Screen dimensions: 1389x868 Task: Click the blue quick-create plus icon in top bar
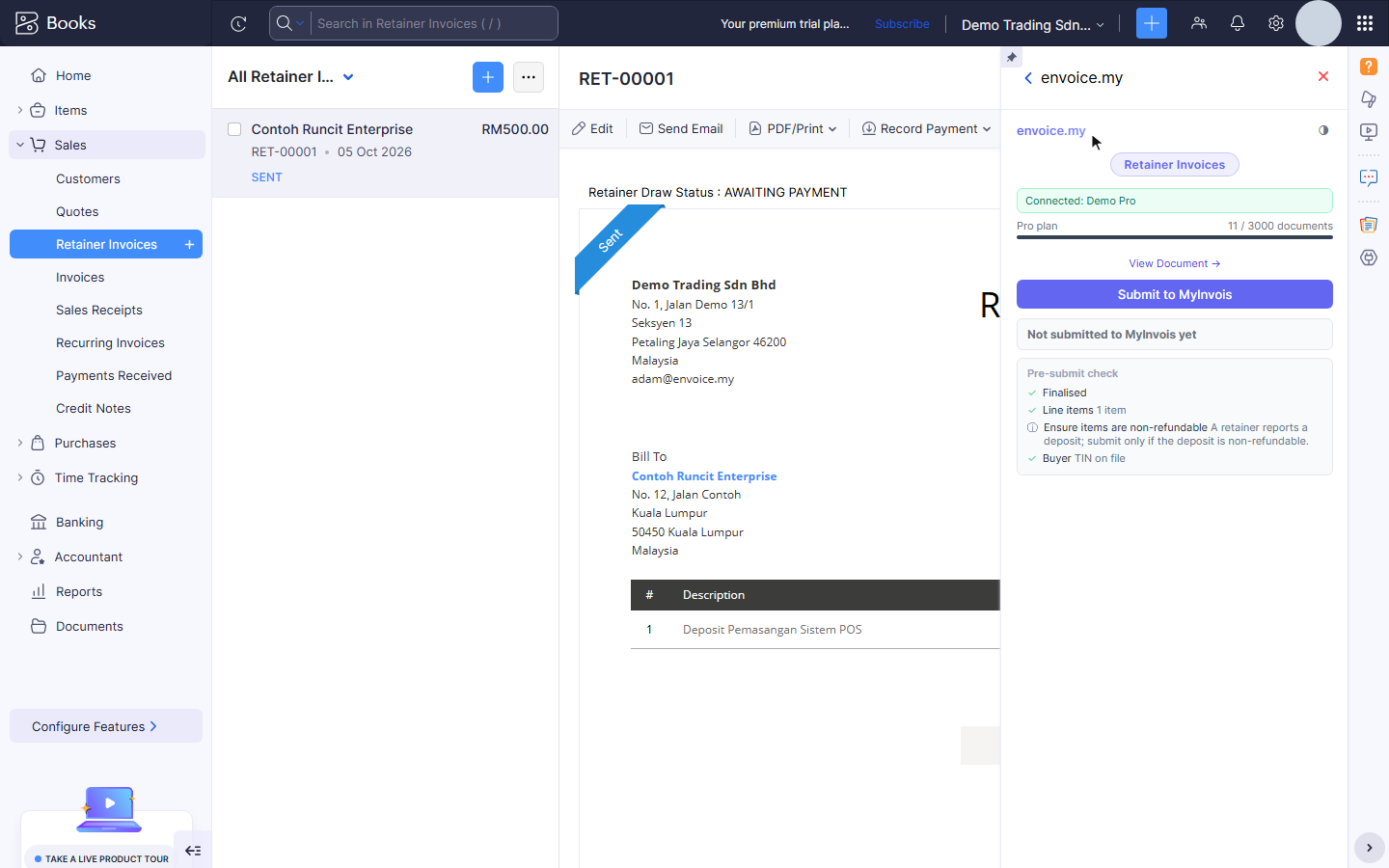point(1152,23)
